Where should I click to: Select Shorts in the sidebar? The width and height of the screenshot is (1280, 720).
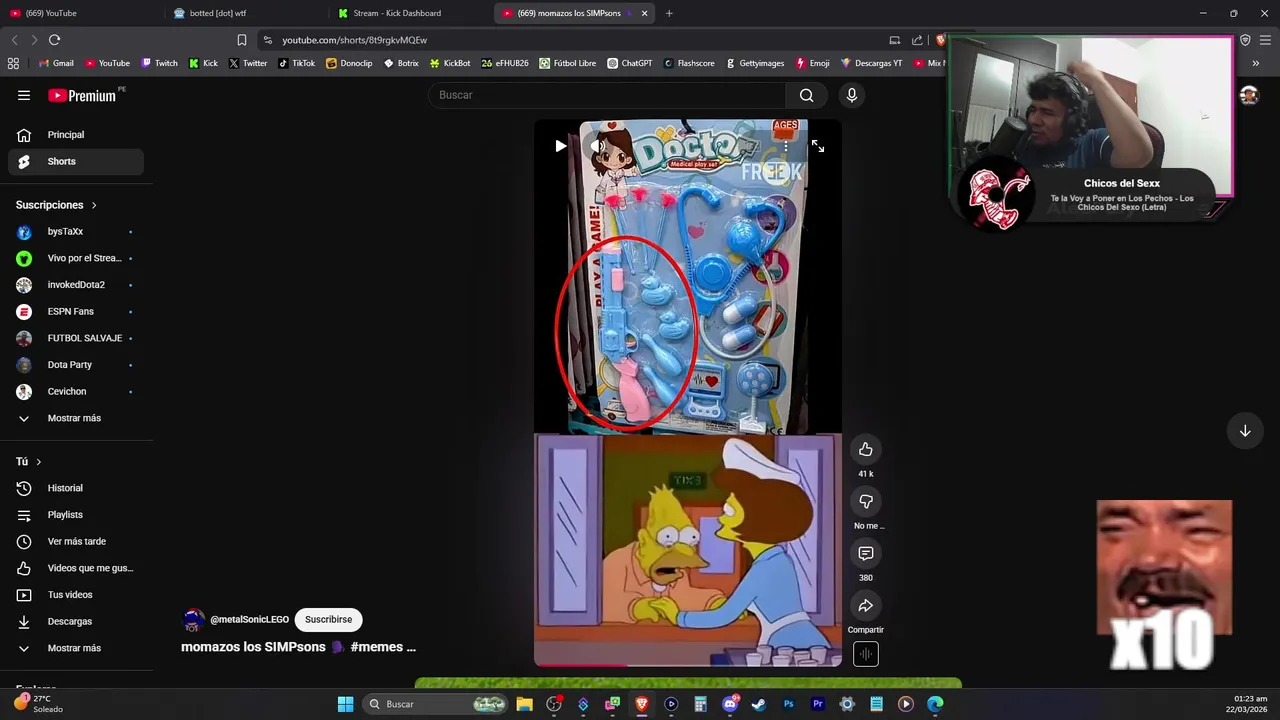76,161
